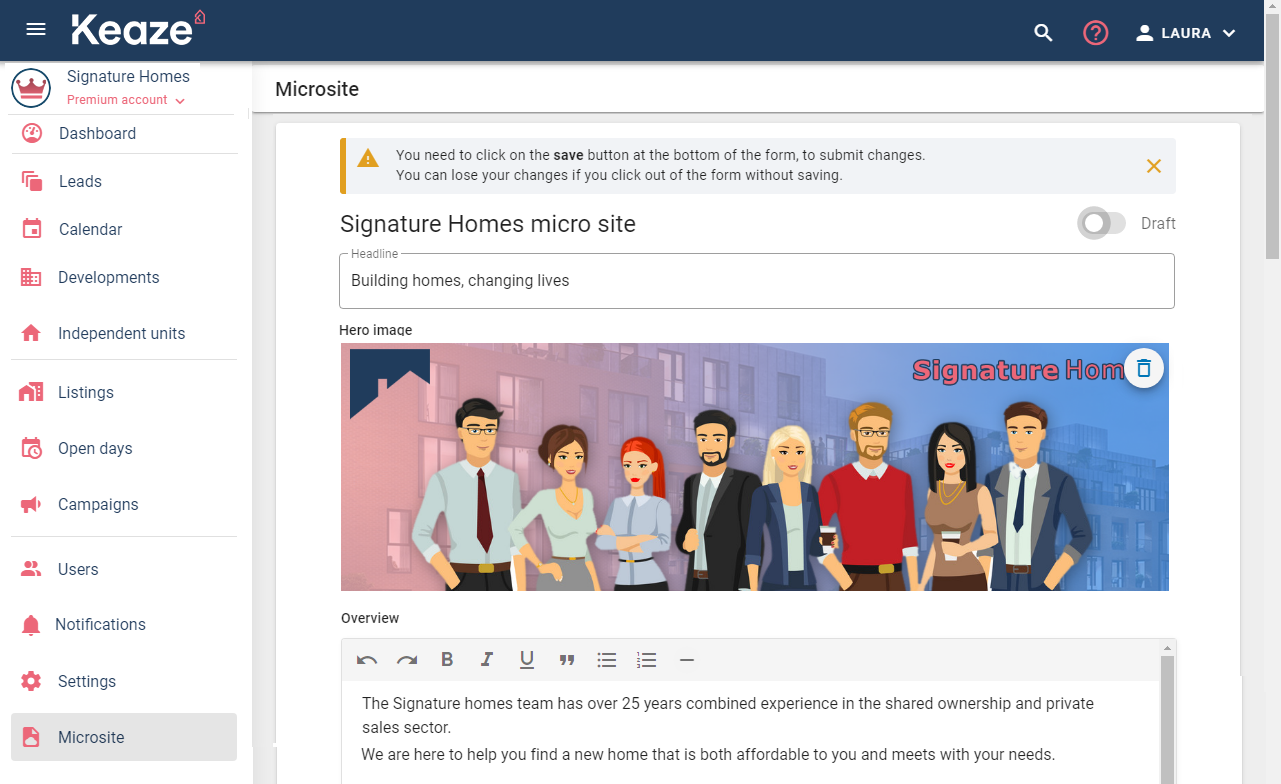This screenshot has width=1281, height=784.
Task: Open the hamburger navigation menu
Action: (x=36, y=30)
